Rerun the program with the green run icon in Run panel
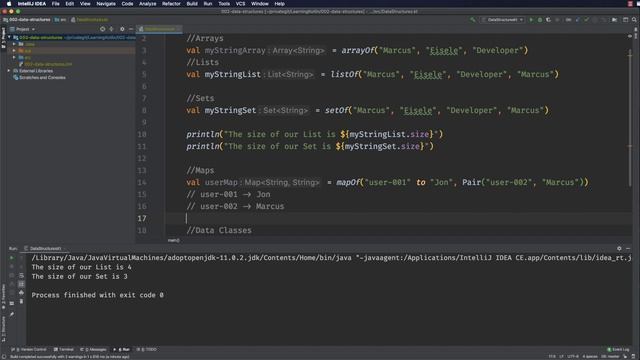The image size is (640, 360). click(x=11, y=258)
